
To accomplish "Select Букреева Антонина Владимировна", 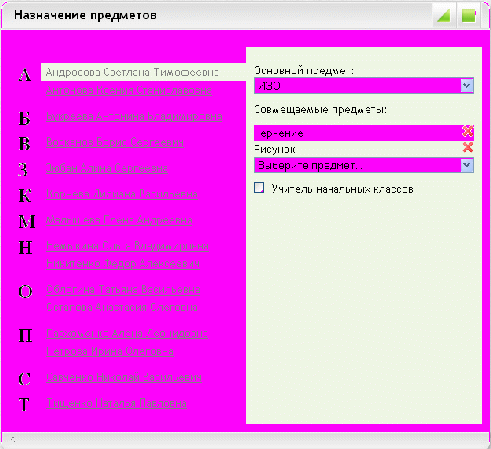I will click(134, 116).
